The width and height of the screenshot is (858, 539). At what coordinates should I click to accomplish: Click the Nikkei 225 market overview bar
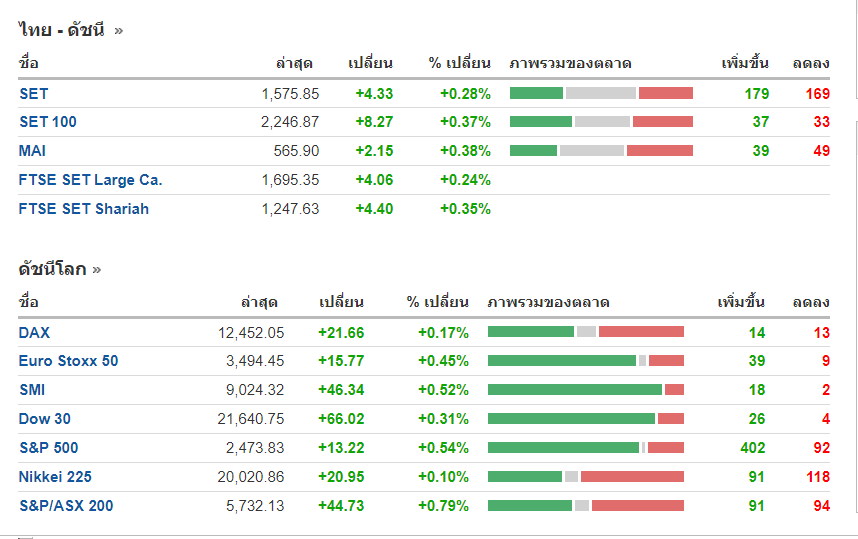click(x=586, y=477)
